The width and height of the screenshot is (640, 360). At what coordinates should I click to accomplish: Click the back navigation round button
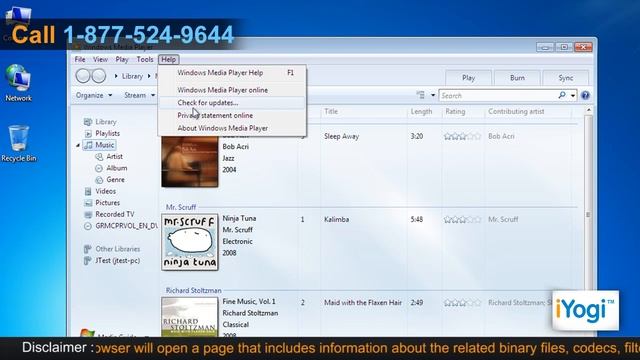83,76
